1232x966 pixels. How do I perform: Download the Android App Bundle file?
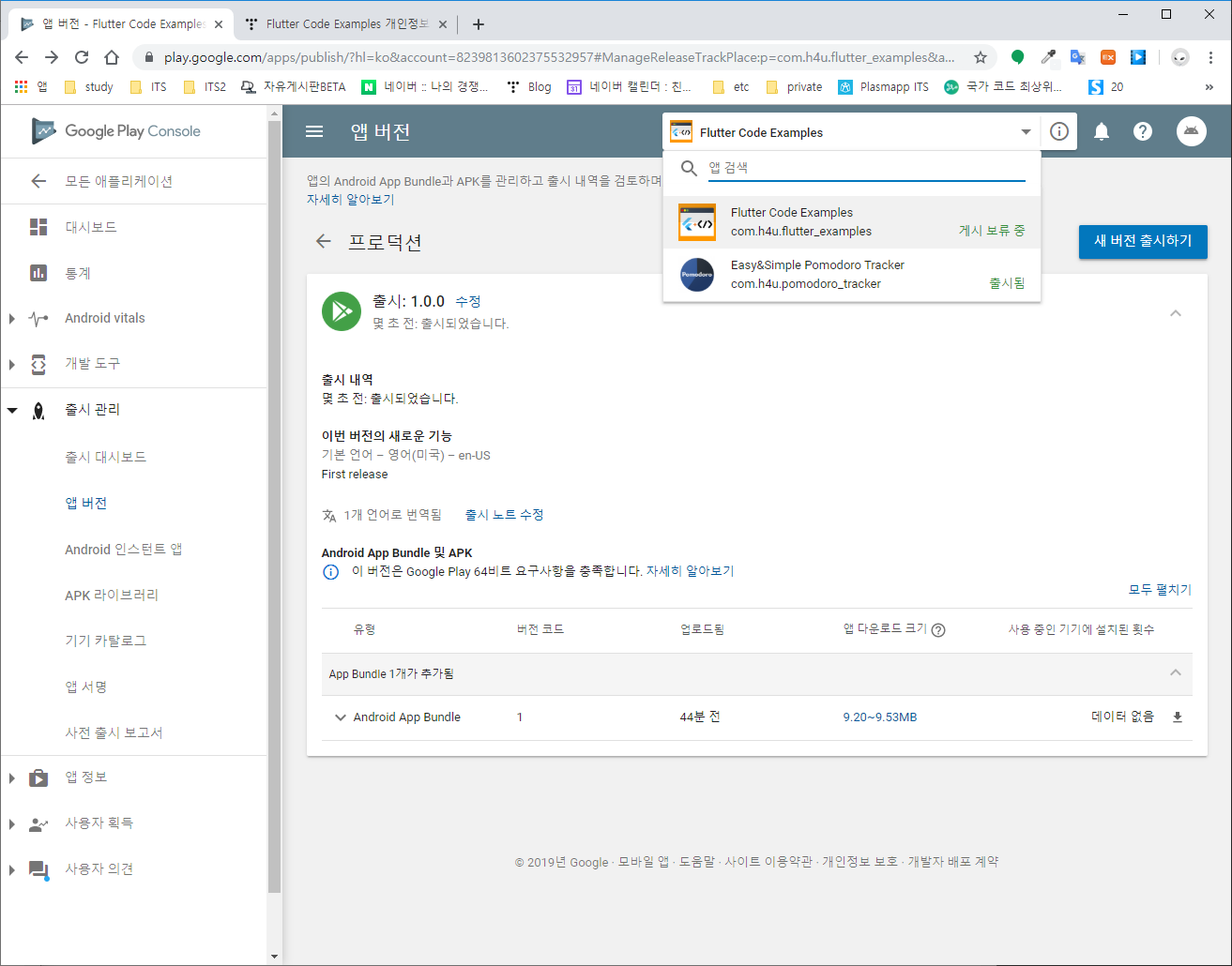(1178, 717)
